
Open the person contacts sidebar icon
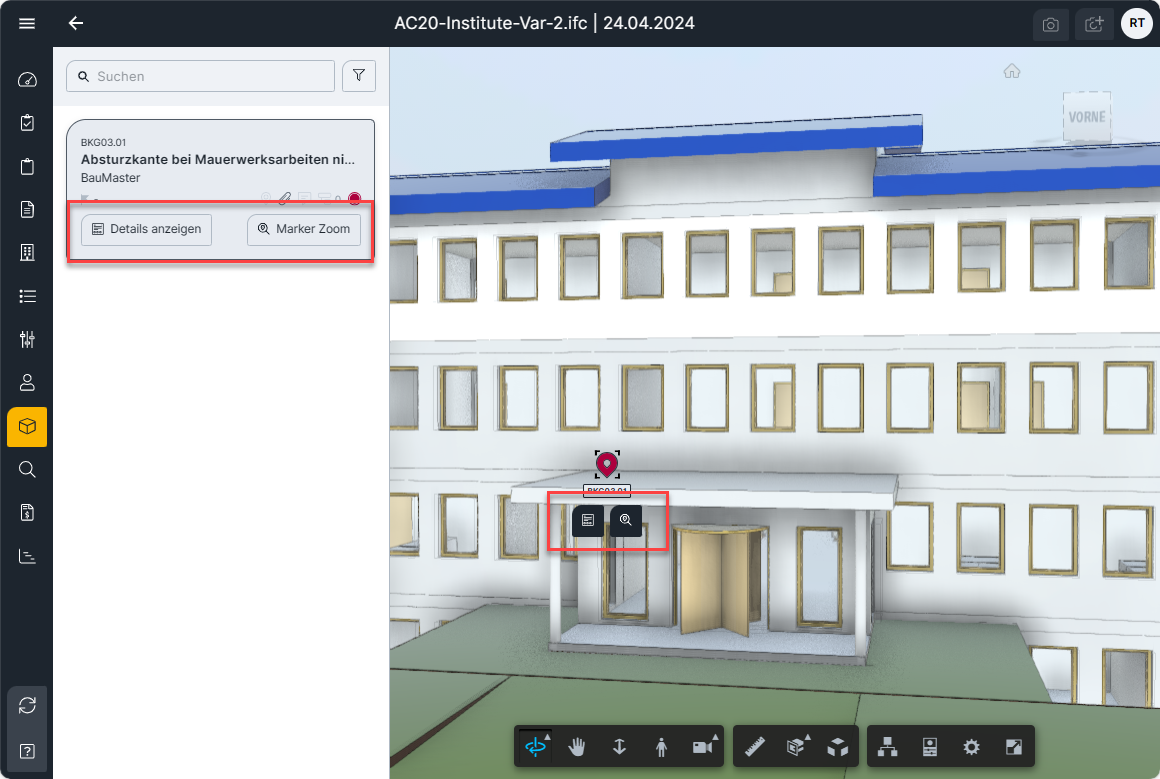(27, 382)
